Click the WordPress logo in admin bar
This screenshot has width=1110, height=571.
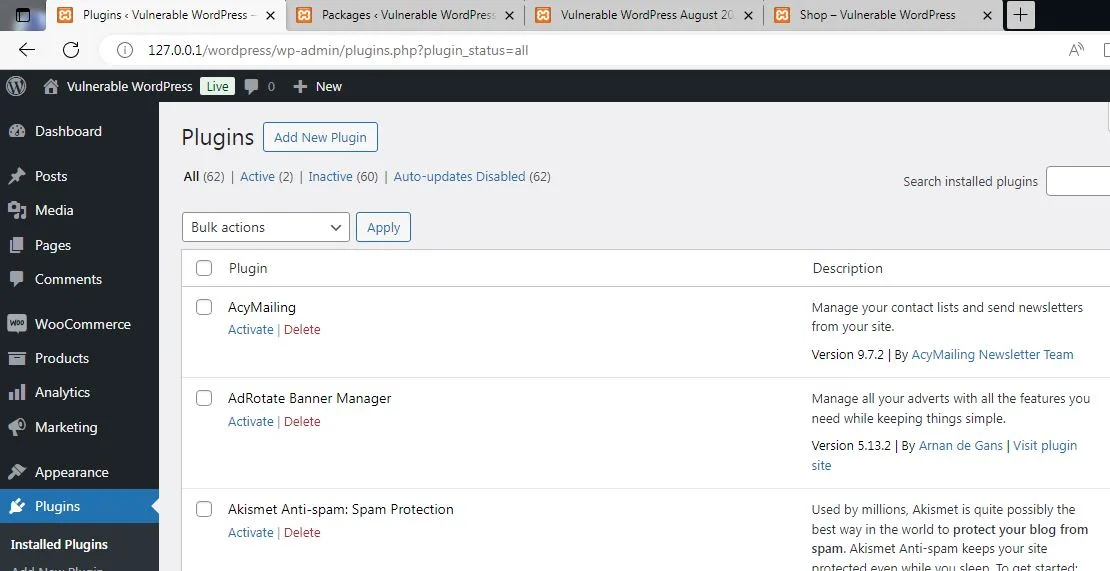click(16, 86)
